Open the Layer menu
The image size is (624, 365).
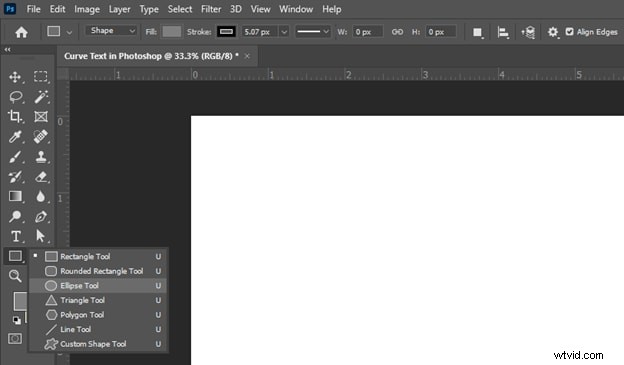click(119, 9)
